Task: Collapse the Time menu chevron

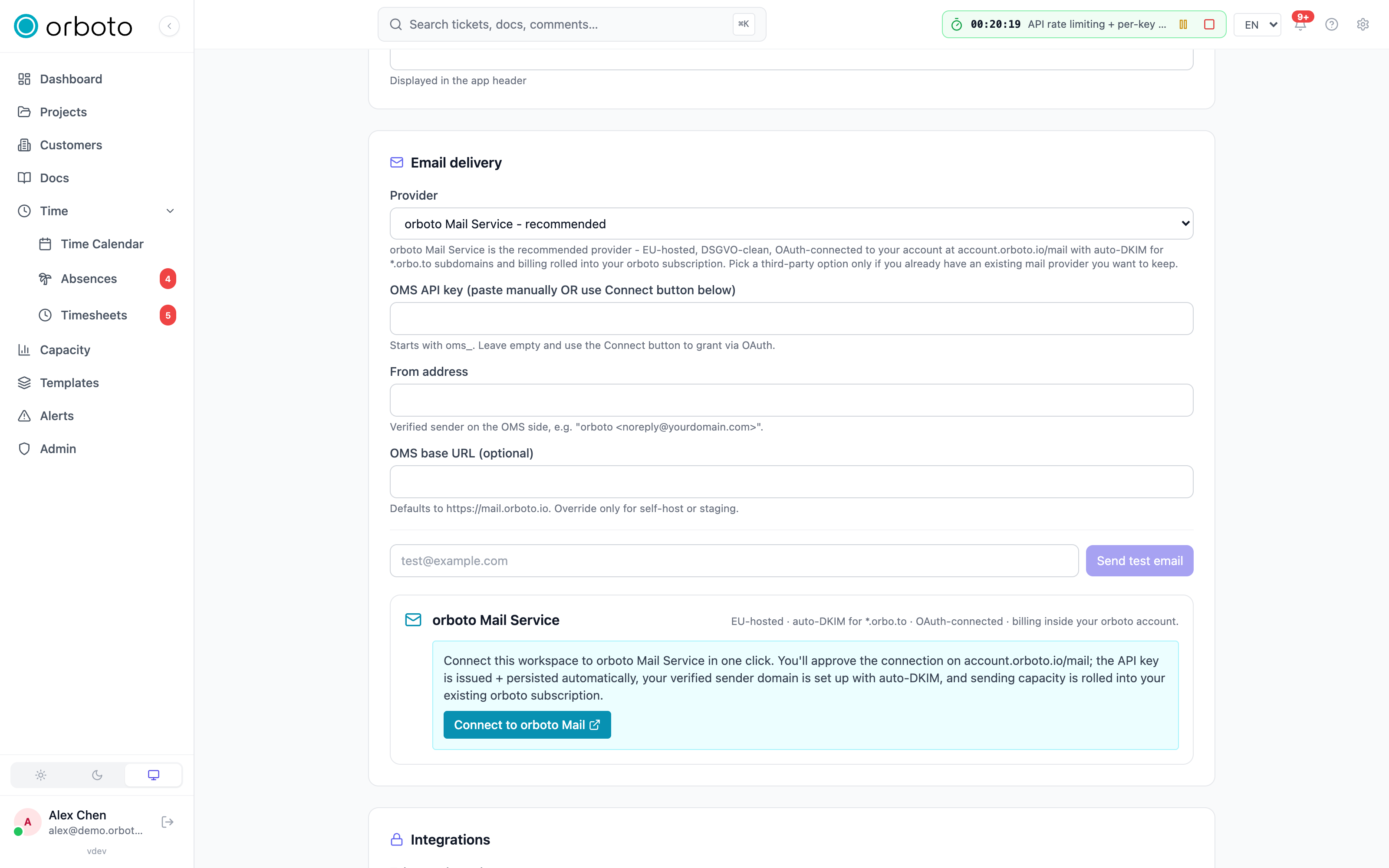Action: (170, 211)
